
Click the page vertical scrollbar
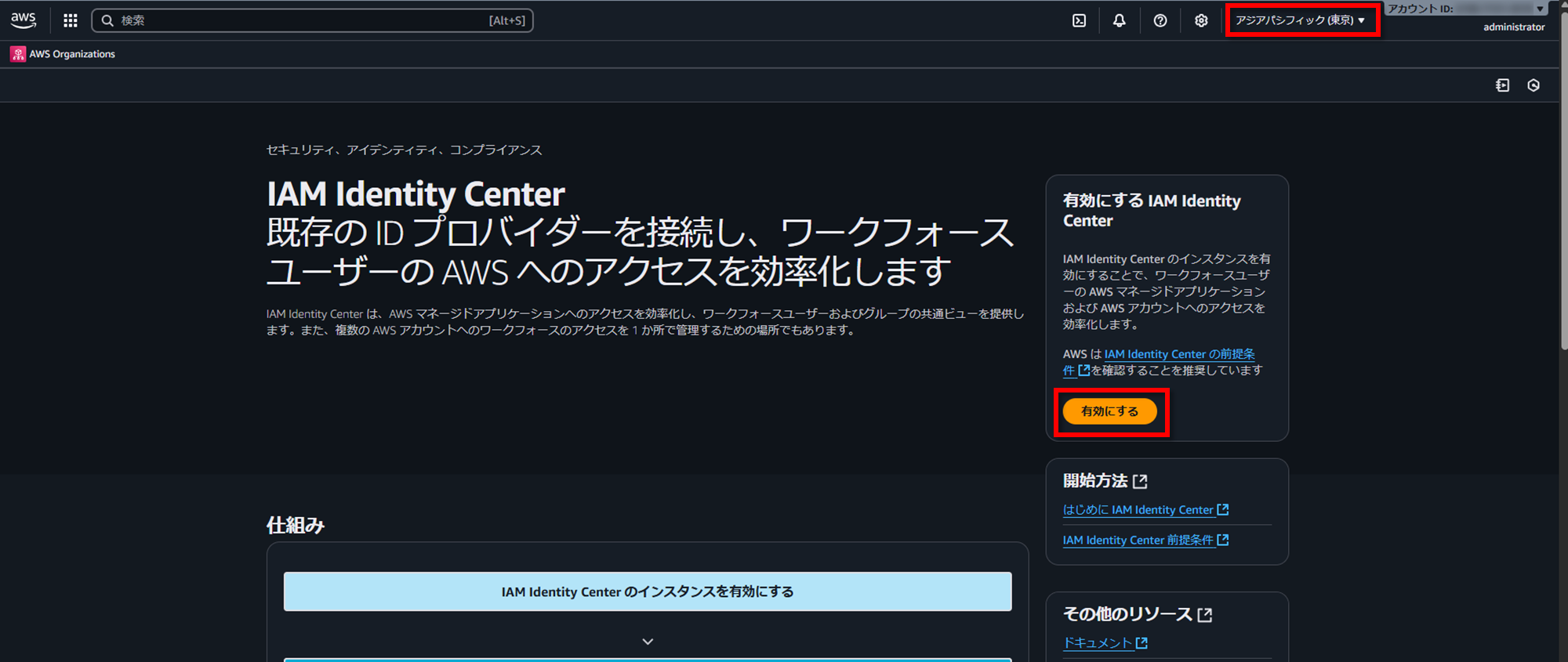(x=1563, y=180)
